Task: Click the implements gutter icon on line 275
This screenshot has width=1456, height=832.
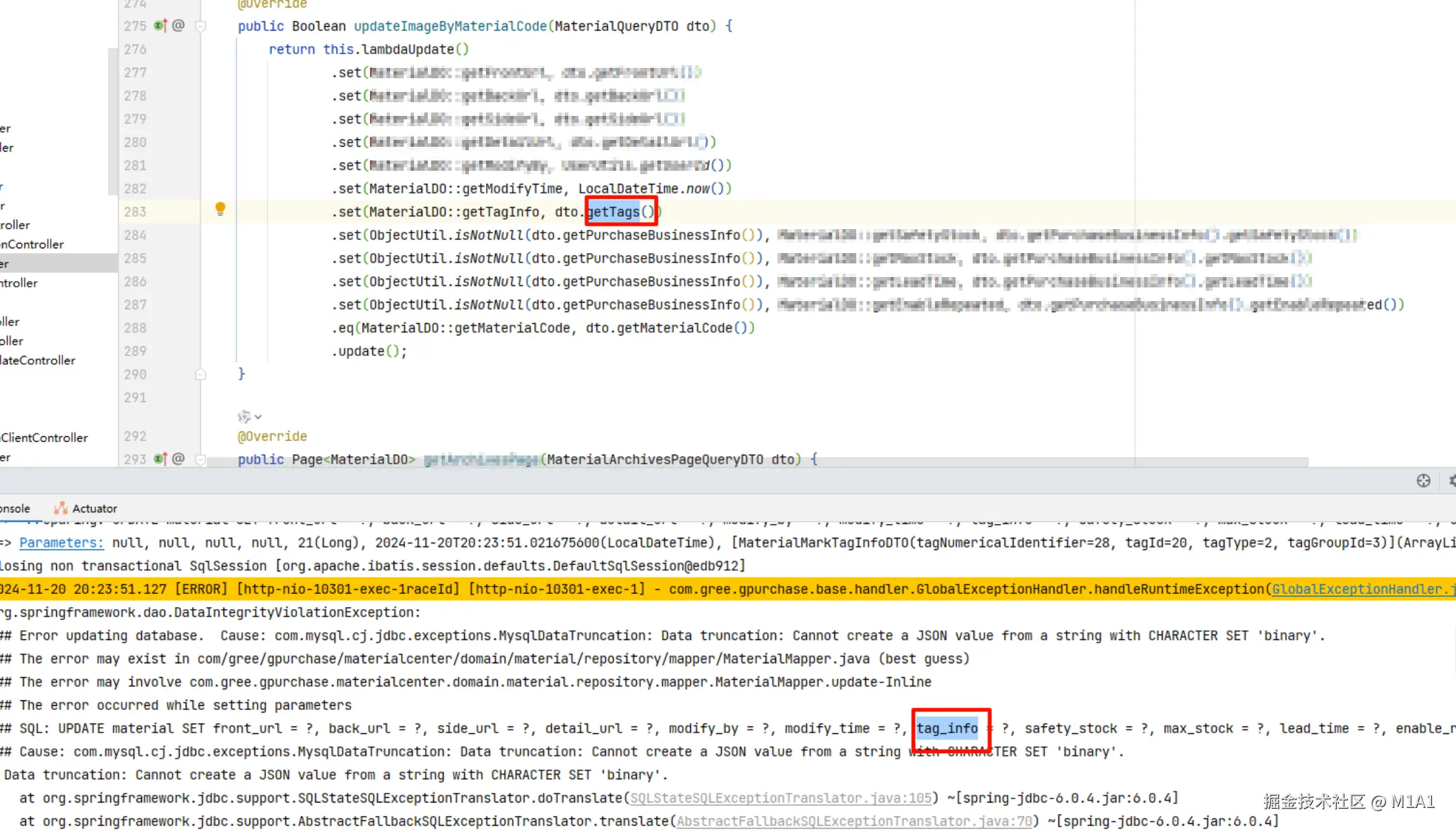Action: click(160, 25)
